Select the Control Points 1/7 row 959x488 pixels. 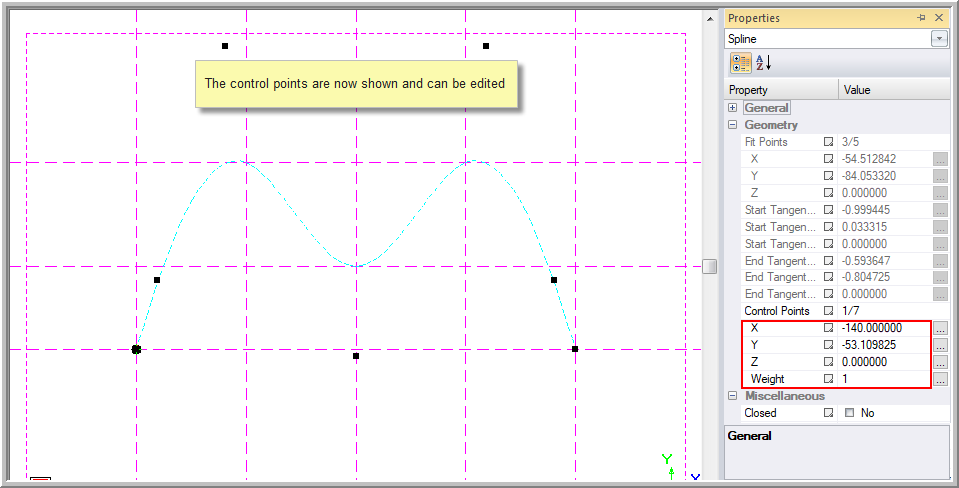[x=837, y=311]
